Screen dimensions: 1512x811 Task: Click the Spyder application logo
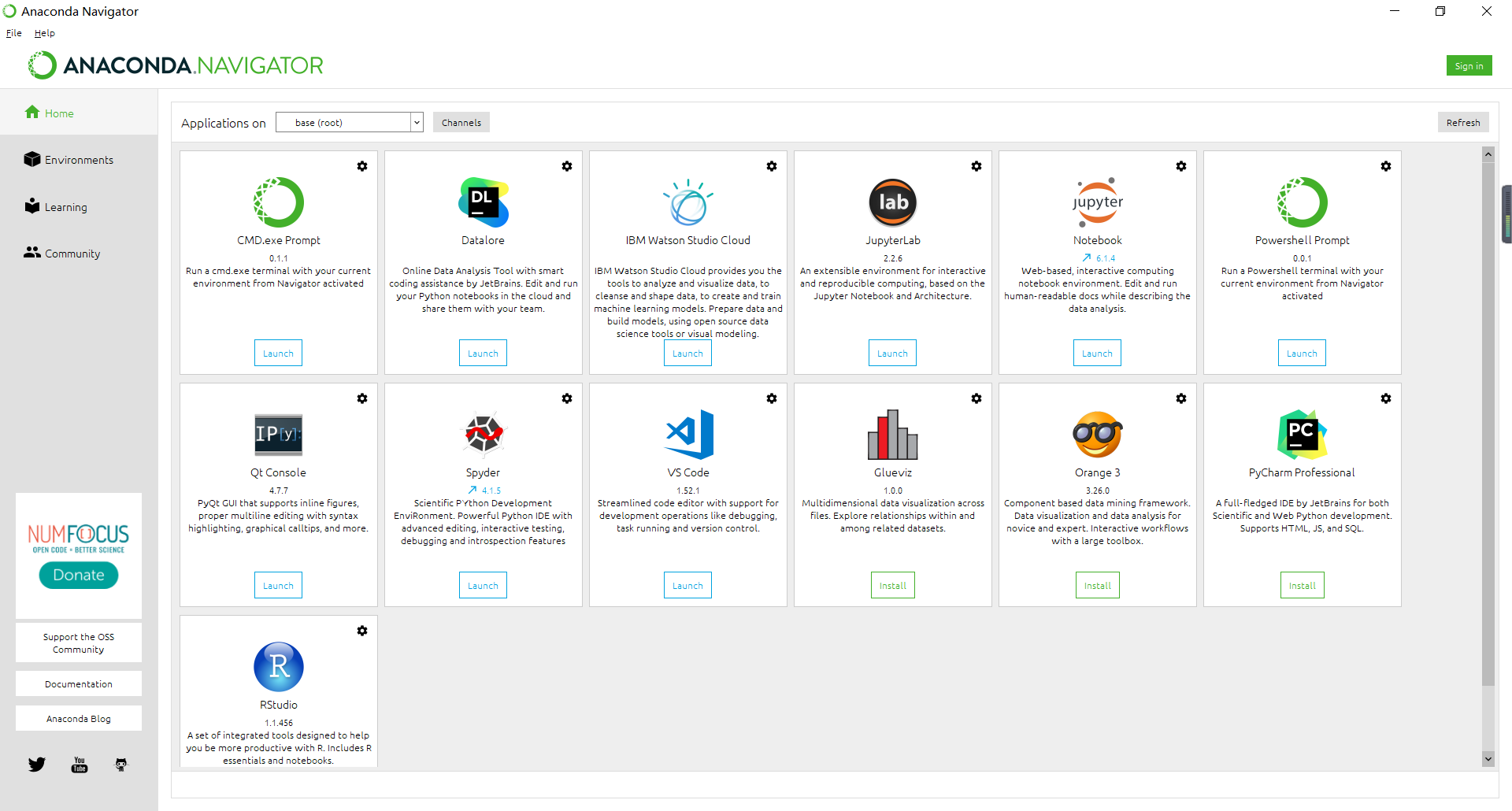(x=484, y=435)
